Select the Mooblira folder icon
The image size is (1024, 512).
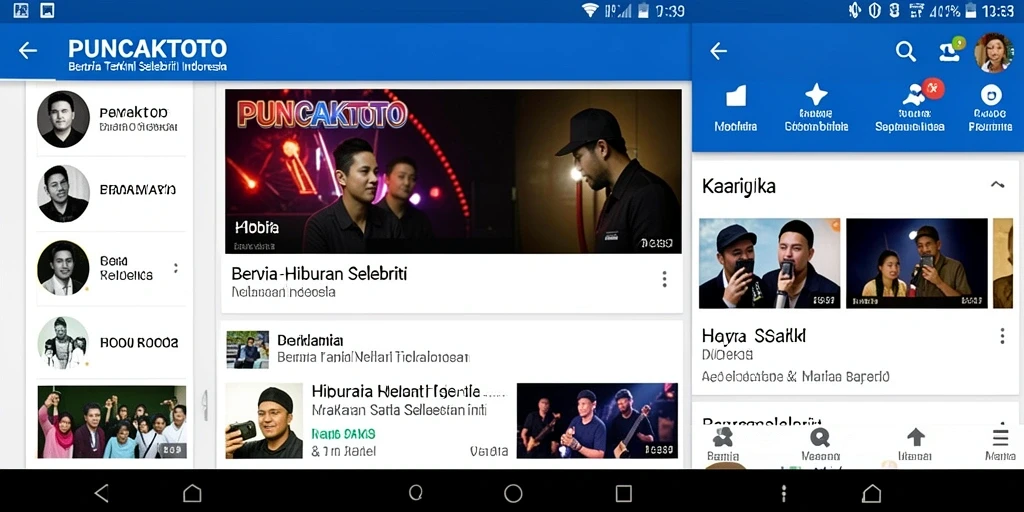pos(735,96)
